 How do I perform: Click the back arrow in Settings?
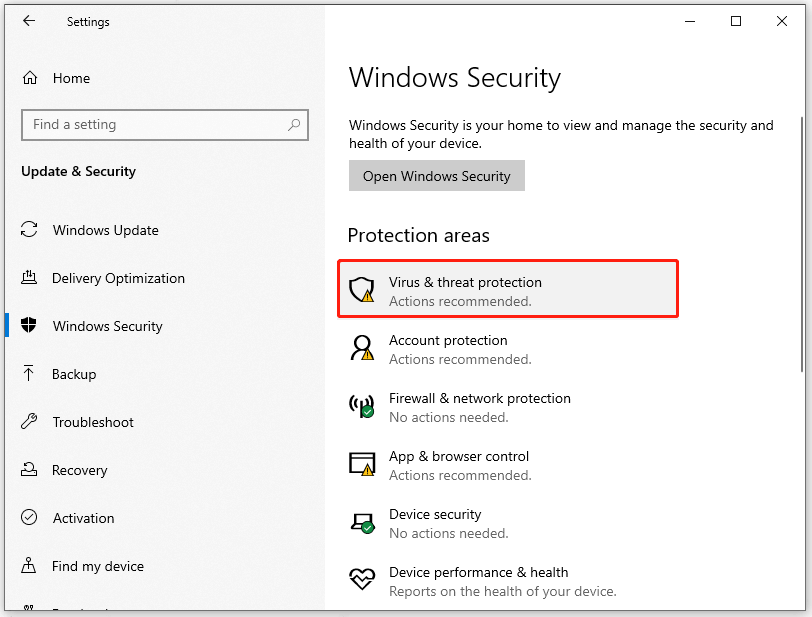click(29, 21)
